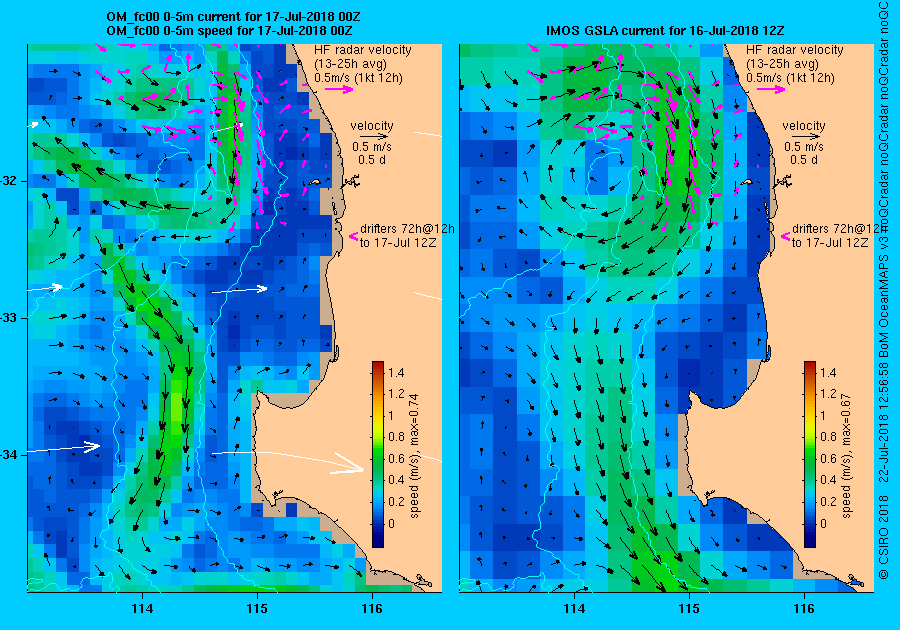Click longitude label '116' under right map

(x=804, y=609)
